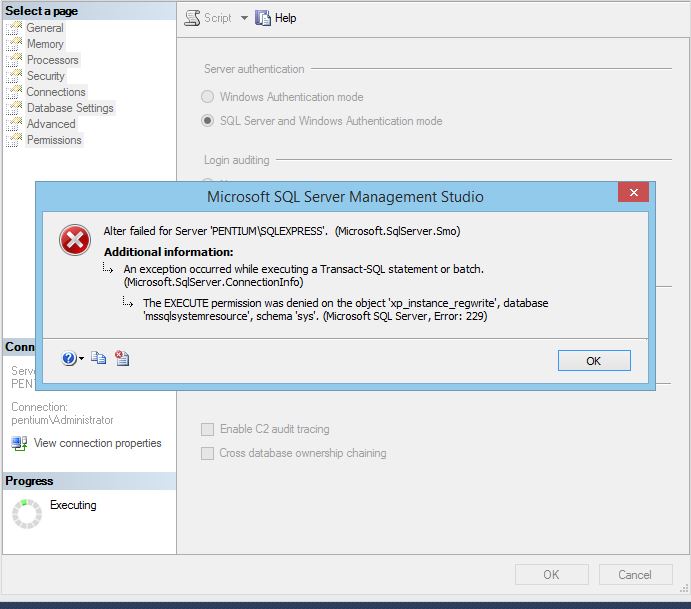691x609 pixels.
Task: Click the icon beside Permissions page
Action: 14,140
